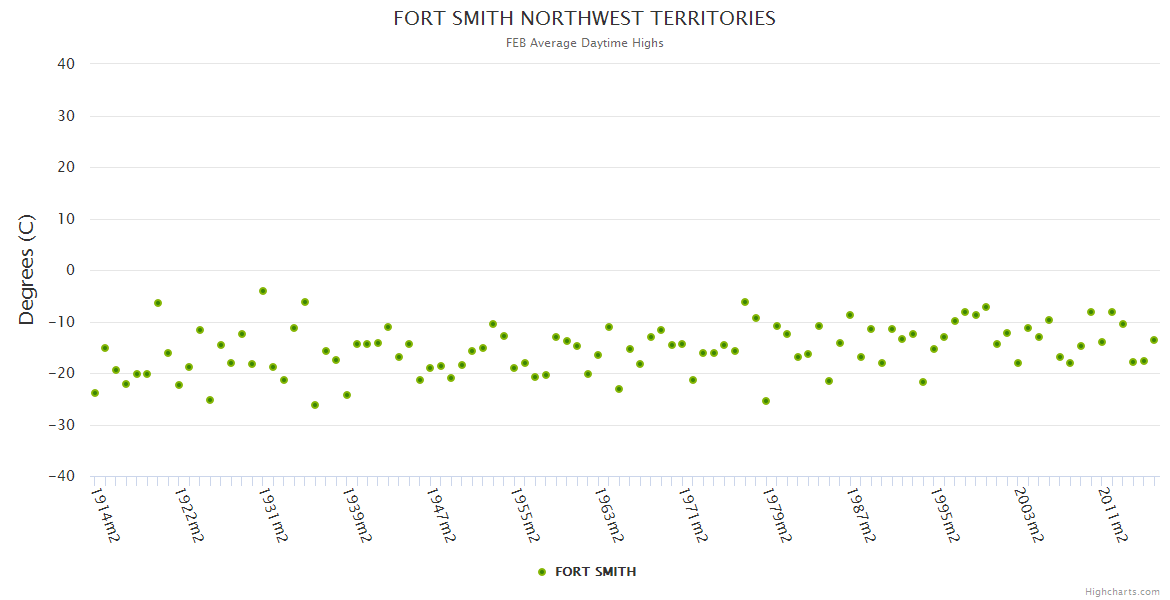Click the lowest data point near minus 26

pyautogui.click(x=315, y=405)
